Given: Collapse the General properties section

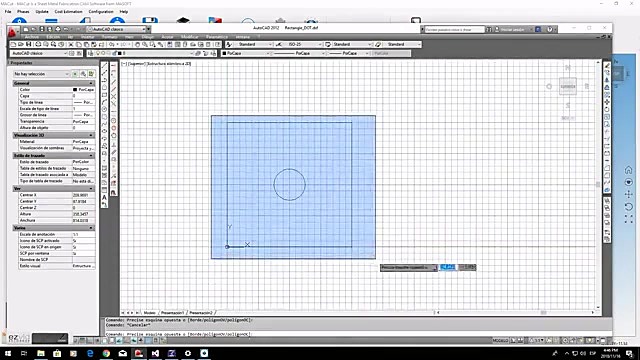Looking at the screenshot, I should [x=91, y=83].
